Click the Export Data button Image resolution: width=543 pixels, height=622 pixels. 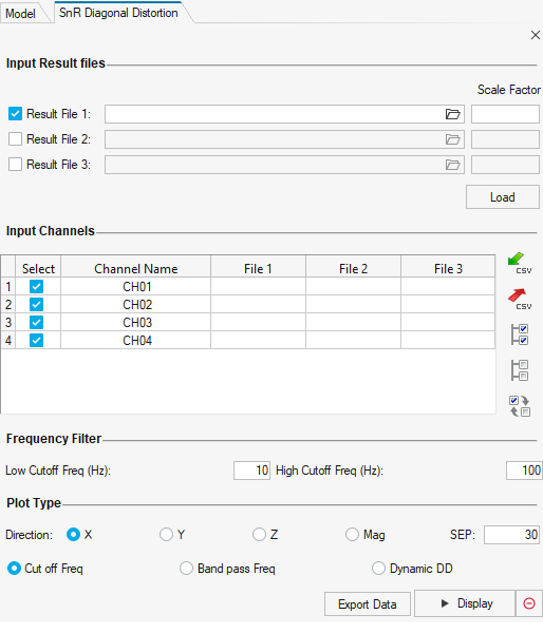click(x=367, y=604)
